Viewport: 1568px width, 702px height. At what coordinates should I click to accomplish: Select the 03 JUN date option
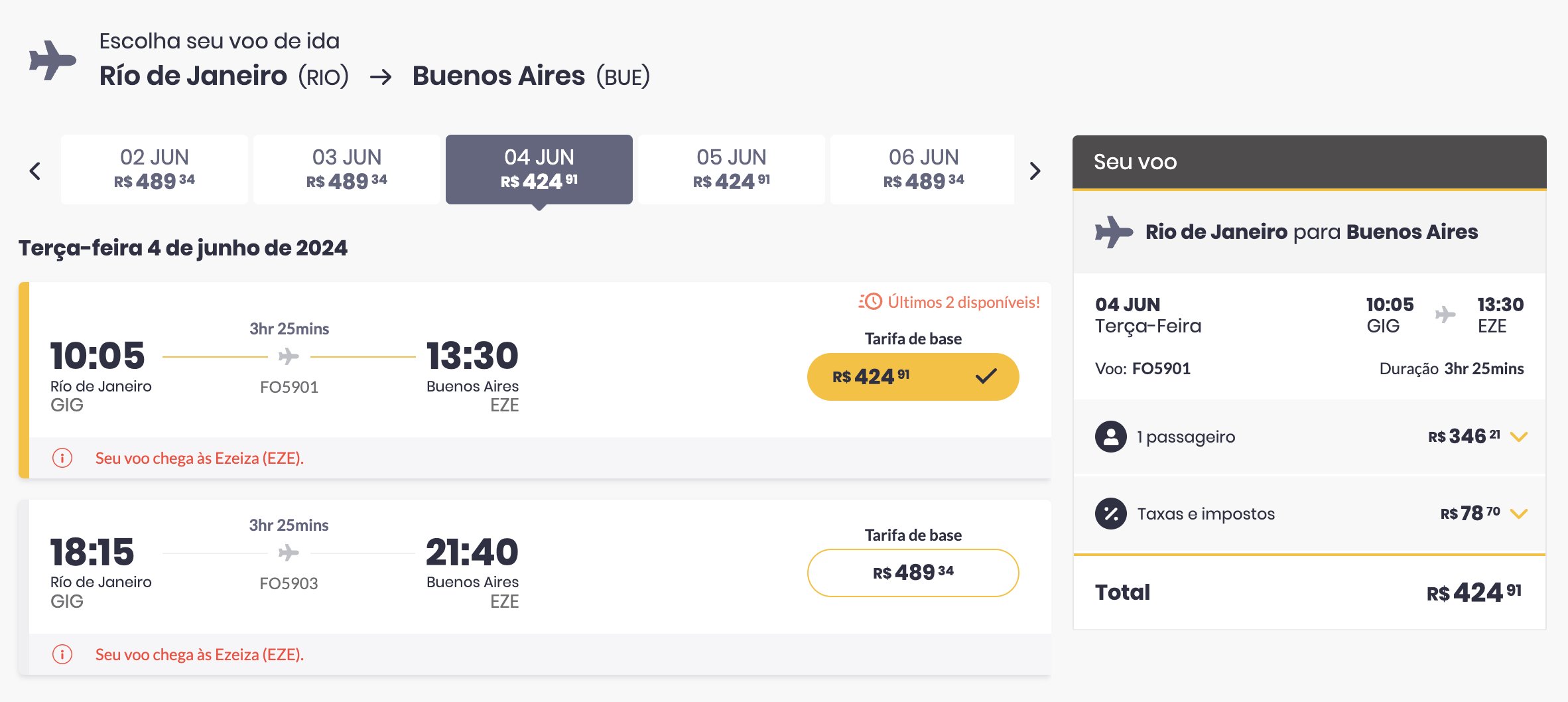click(x=347, y=170)
